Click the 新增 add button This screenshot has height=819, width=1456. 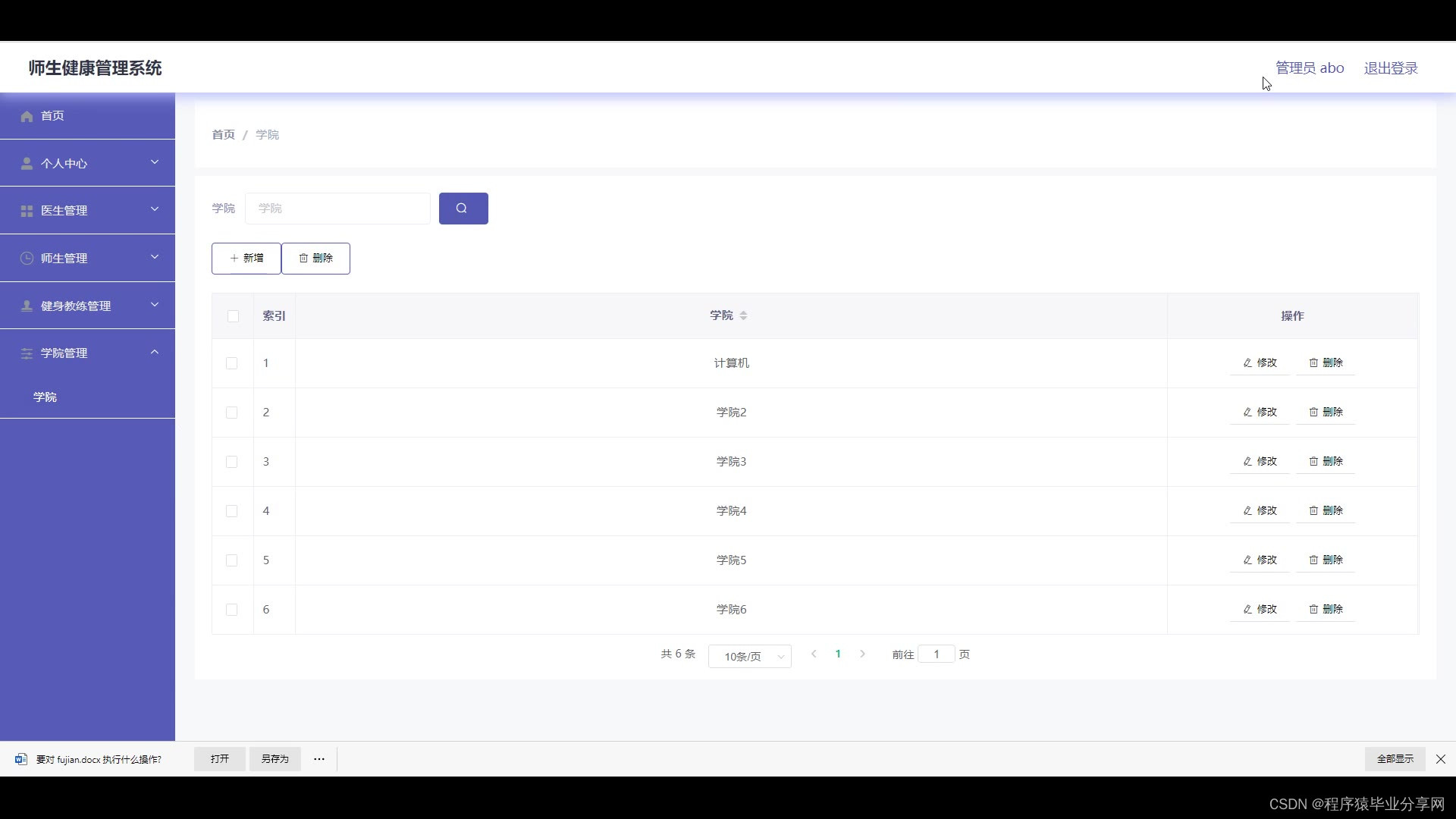tap(246, 259)
